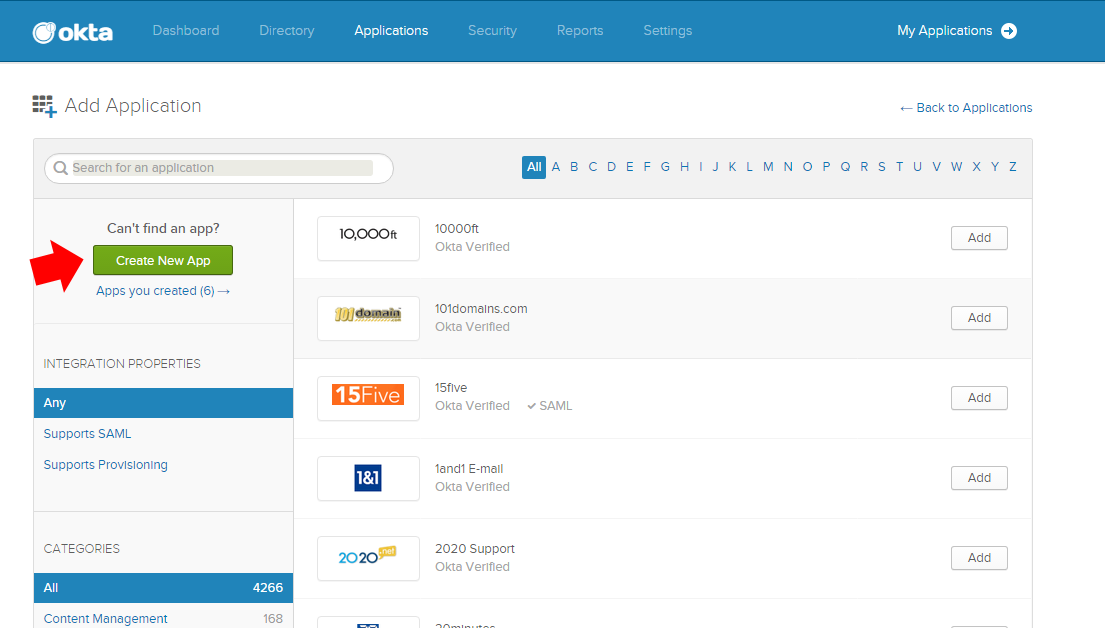The image size is (1105, 628).
Task: Filter apps by letter A
Action: coord(556,167)
